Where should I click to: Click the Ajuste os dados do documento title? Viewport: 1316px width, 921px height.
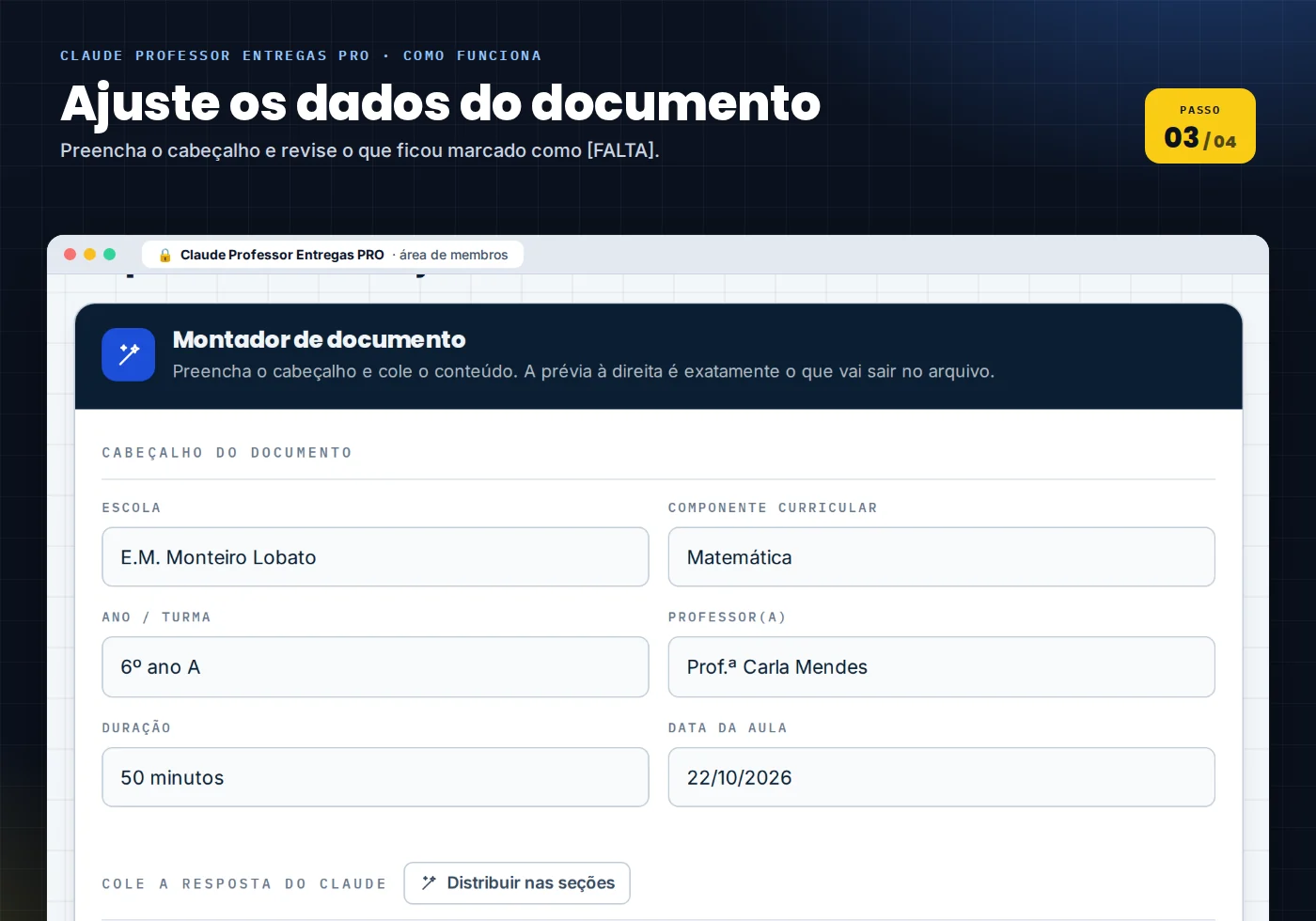(441, 102)
